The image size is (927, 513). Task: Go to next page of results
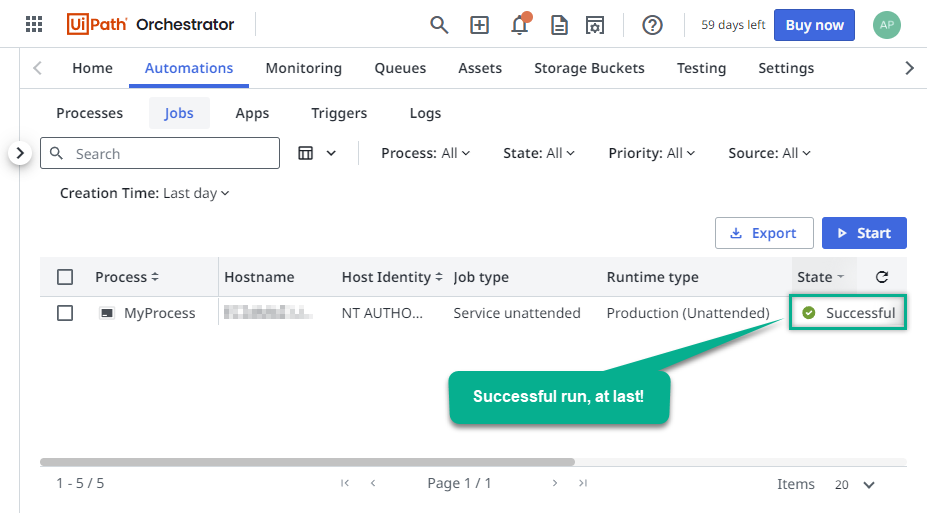pyautogui.click(x=555, y=483)
